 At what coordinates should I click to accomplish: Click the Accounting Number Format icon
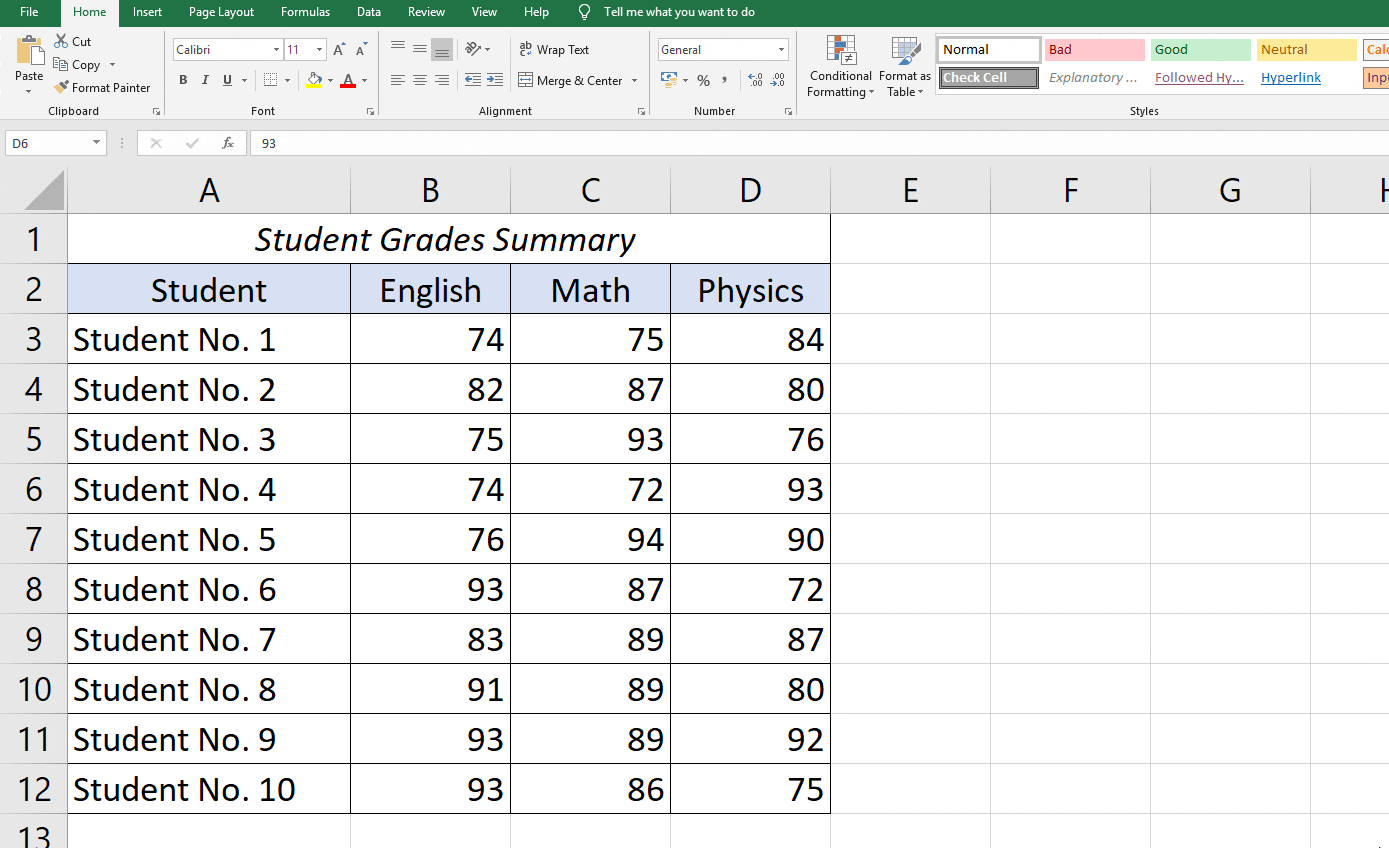click(669, 80)
